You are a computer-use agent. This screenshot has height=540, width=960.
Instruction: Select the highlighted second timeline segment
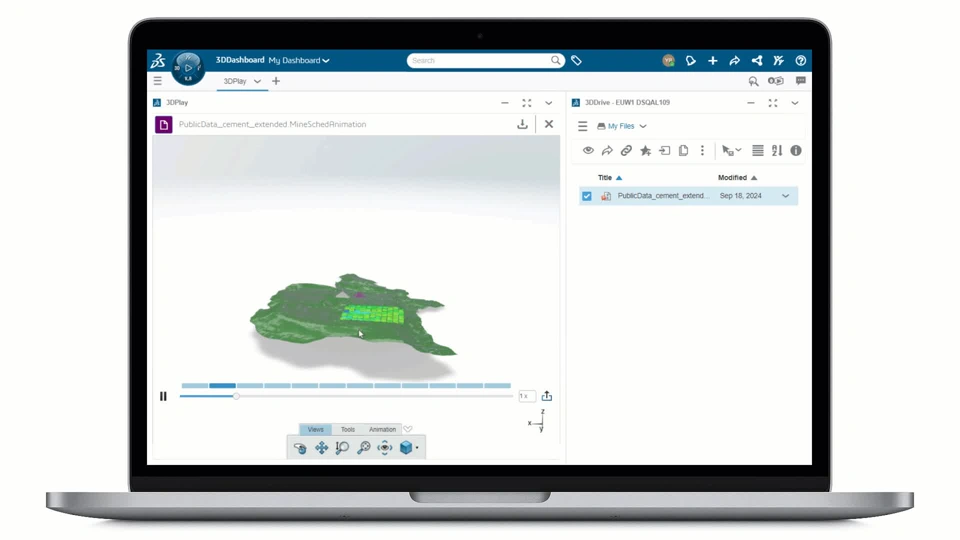[x=222, y=386]
